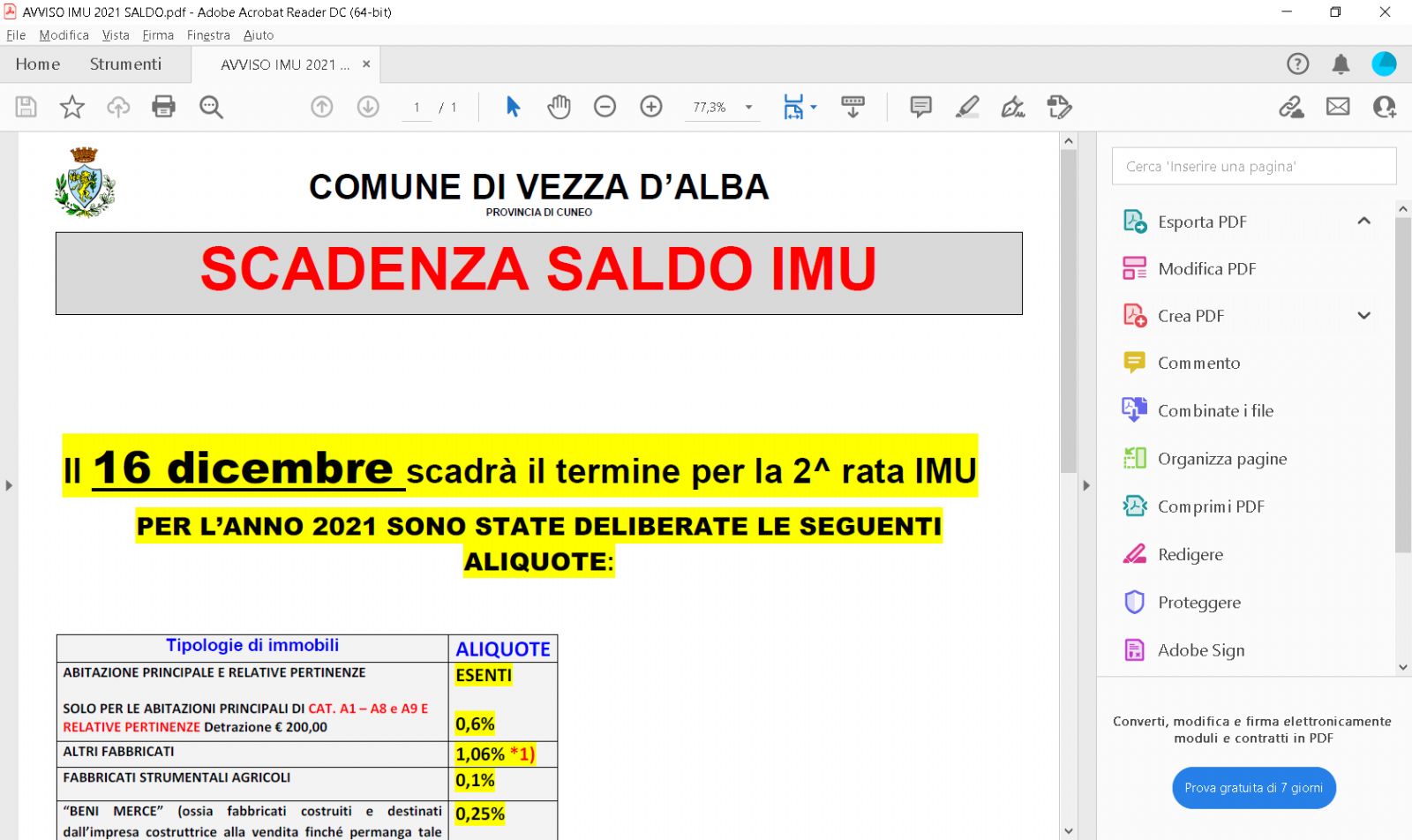Open the Add comment note tool
Viewport: 1412px width, 840px height.
point(920,107)
